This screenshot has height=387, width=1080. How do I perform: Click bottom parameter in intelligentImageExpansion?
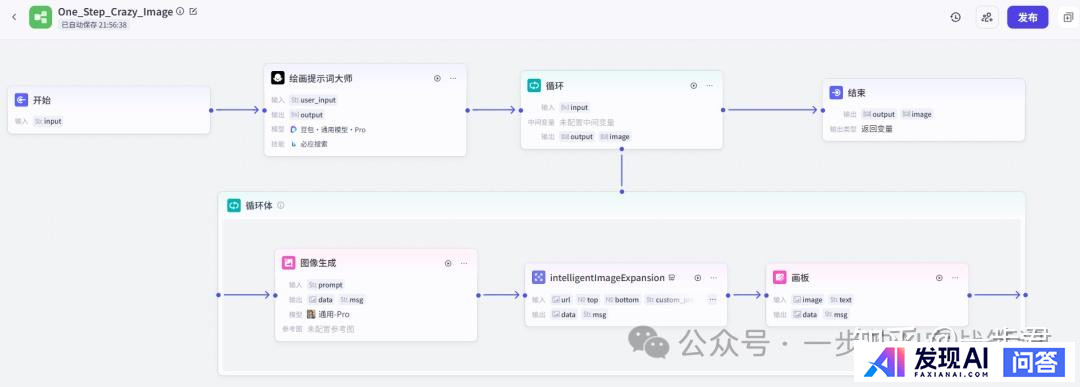click(622, 300)
